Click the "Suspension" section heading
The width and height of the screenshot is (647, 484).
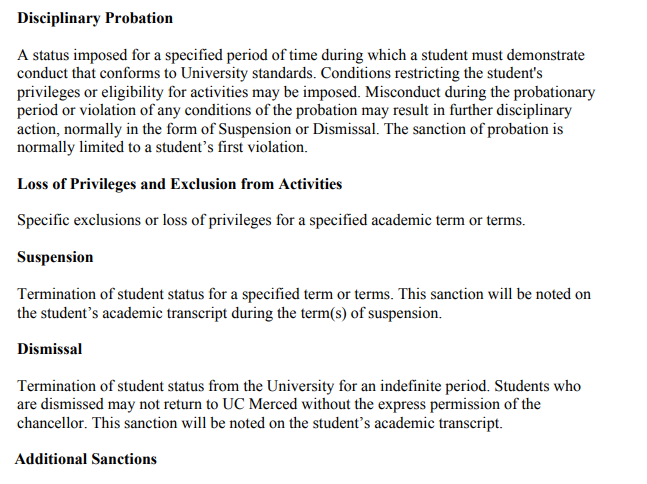click(55, 257)
